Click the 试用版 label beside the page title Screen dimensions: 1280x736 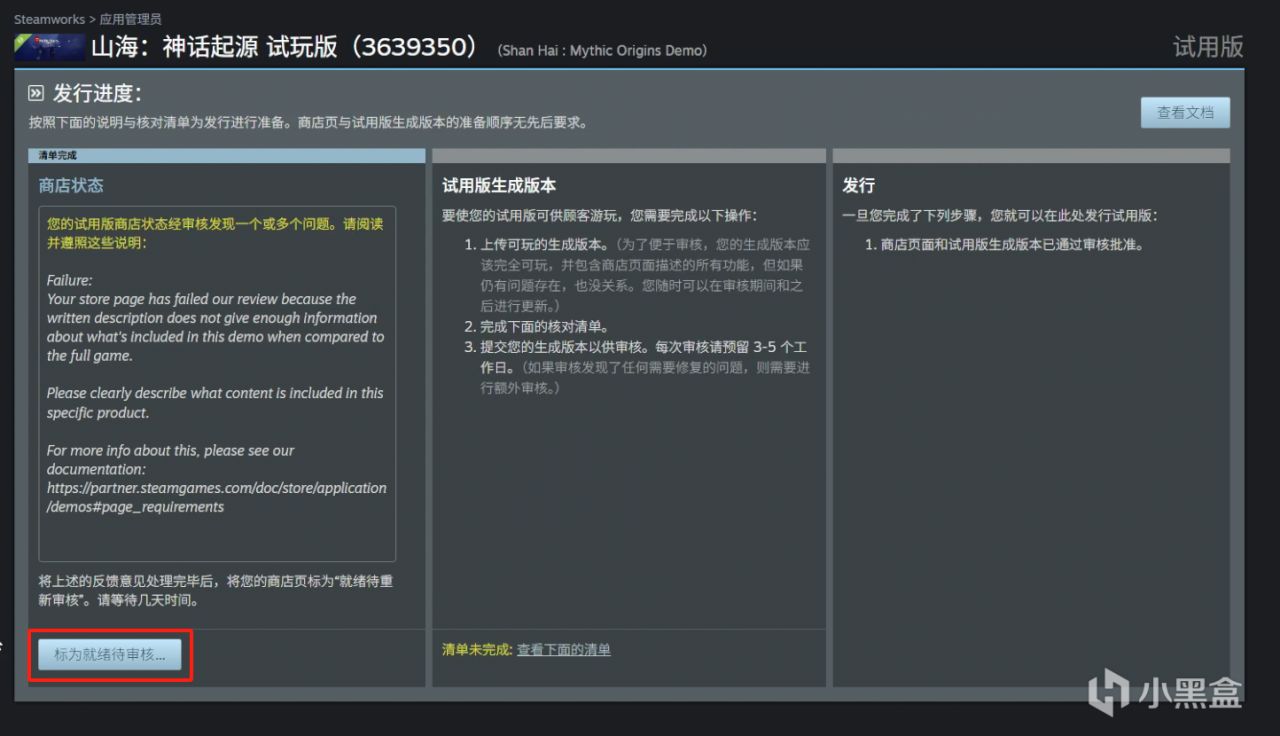(x=1208, y=47)
